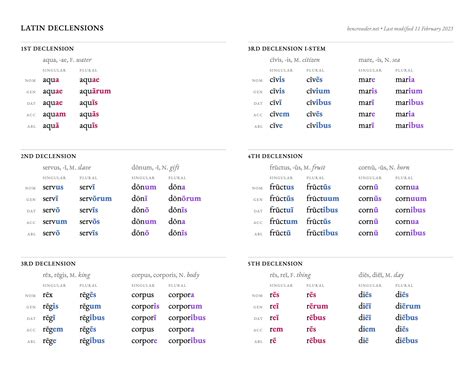This screenshot has height=366, width=474.
Task: Click the word rēgum
Action: pos(90,306)
